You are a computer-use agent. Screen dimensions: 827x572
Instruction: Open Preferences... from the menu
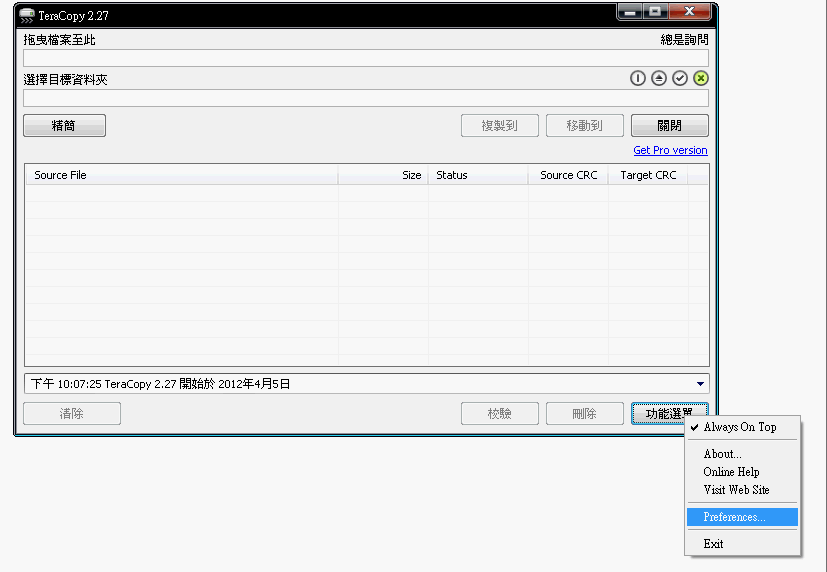coord(743,517)
